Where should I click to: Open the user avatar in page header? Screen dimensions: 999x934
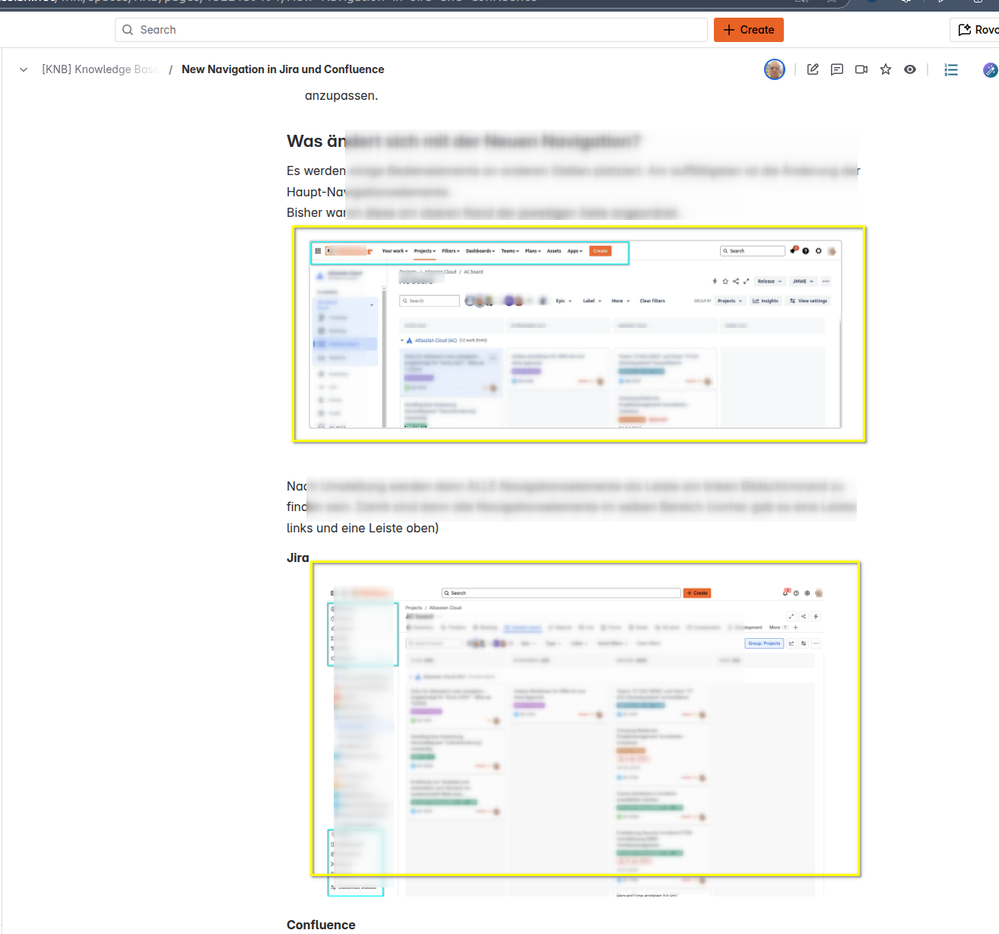(775, 69)
